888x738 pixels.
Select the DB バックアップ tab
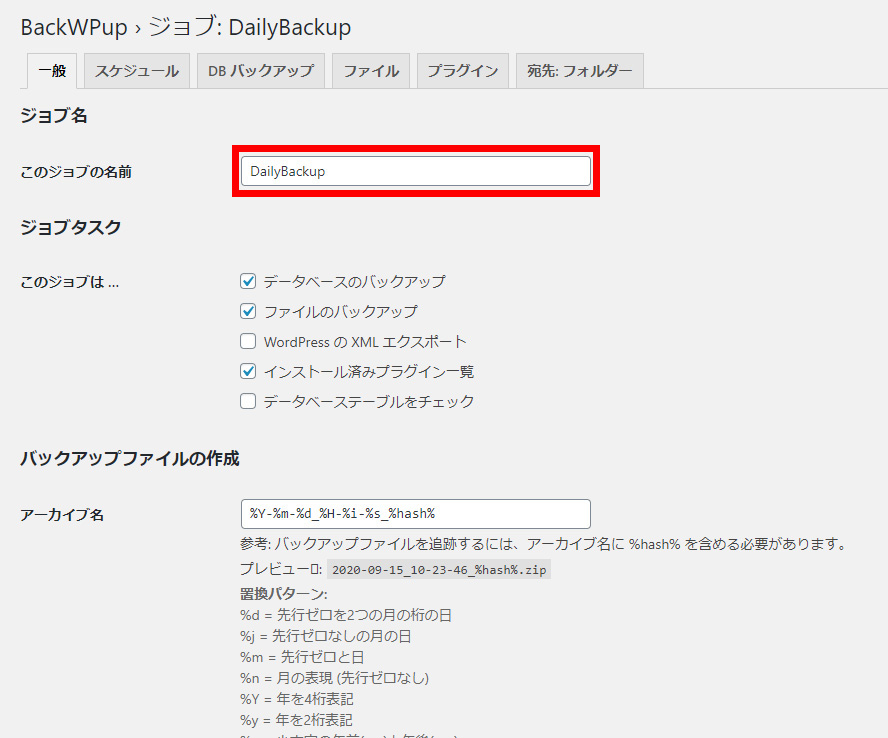(x=260, y=71)
